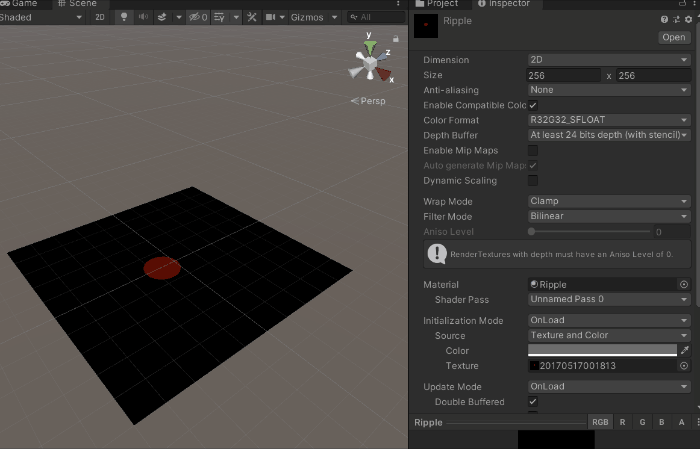700x449 pixels.
Task: Click the Aniso Level slider
Action: coord(589,232)
